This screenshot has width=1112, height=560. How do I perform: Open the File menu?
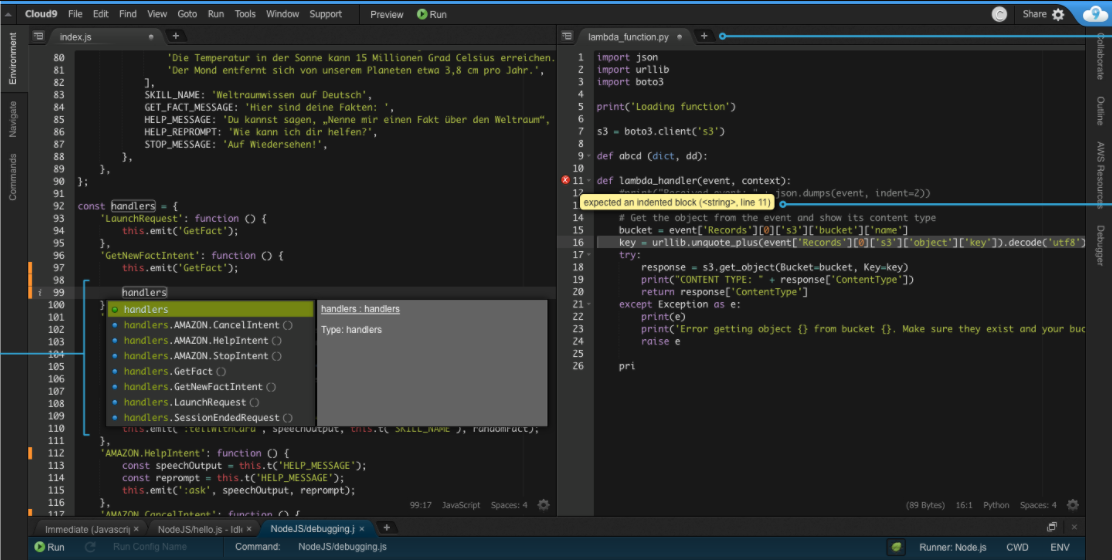pos(75,14)
